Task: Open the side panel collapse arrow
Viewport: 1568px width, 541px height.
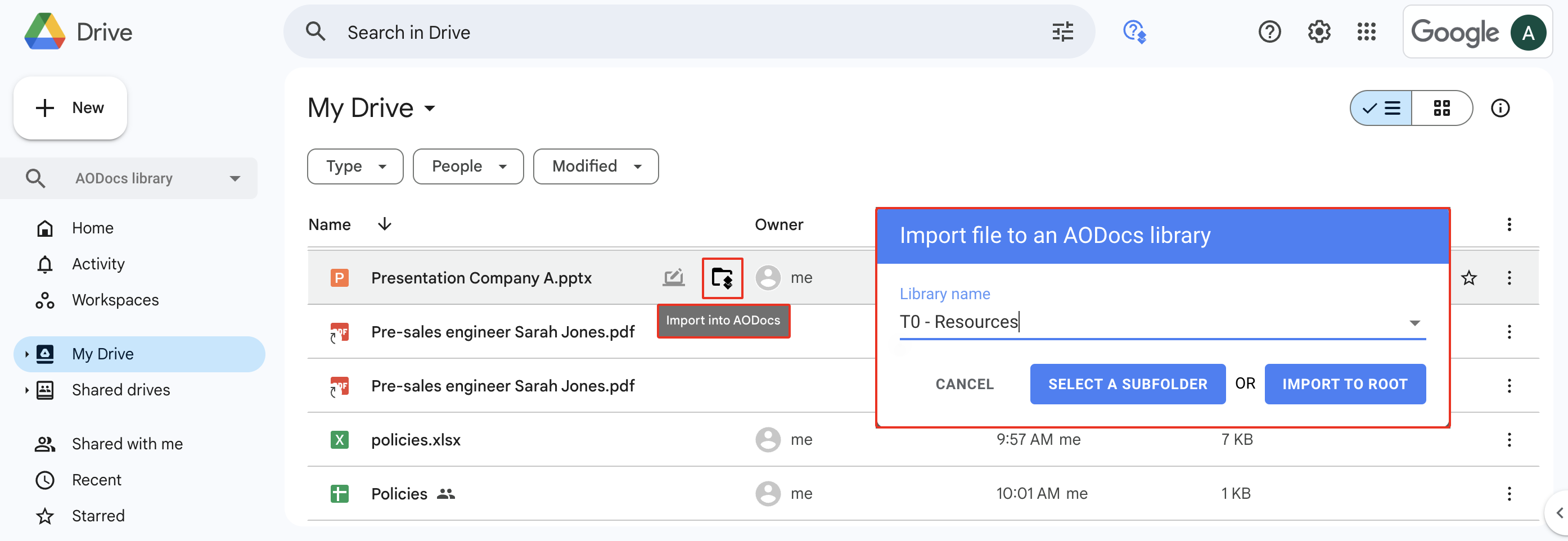Action: [x=1559, y=512]
